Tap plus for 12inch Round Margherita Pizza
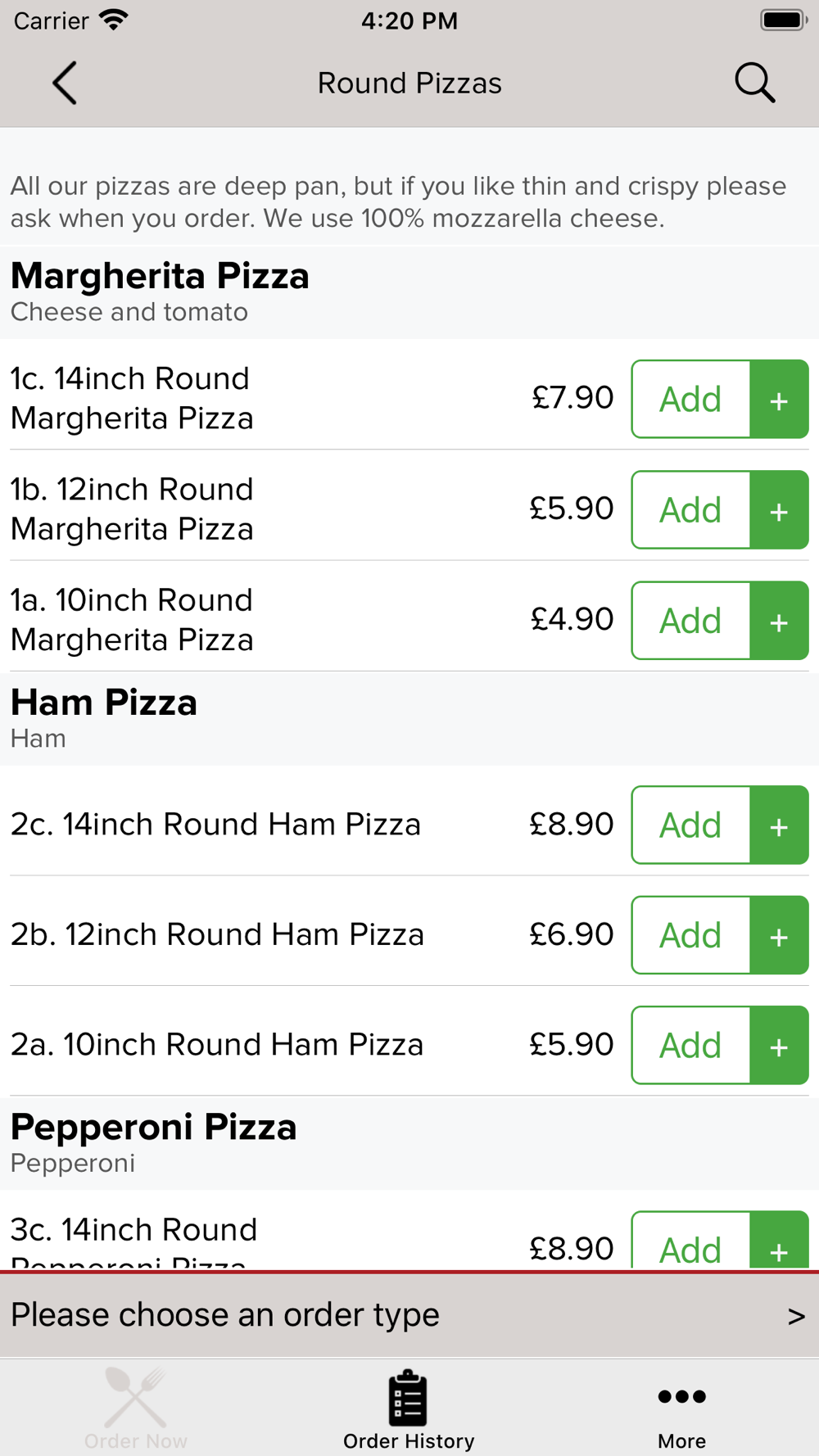The height and width of the screenshot is (1456, 819). pos(779,509)
